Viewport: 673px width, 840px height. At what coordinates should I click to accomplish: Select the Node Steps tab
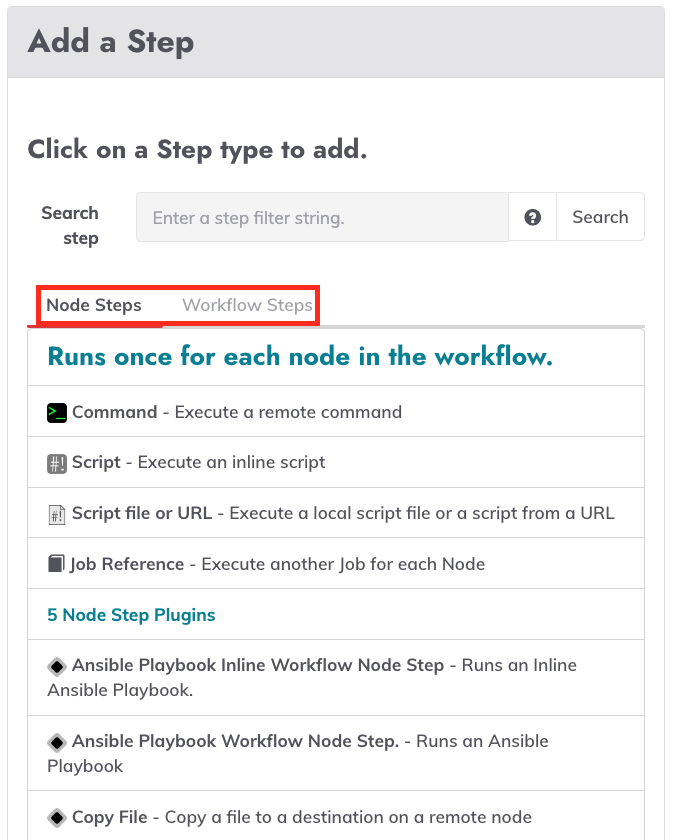[x=94, y=305]
